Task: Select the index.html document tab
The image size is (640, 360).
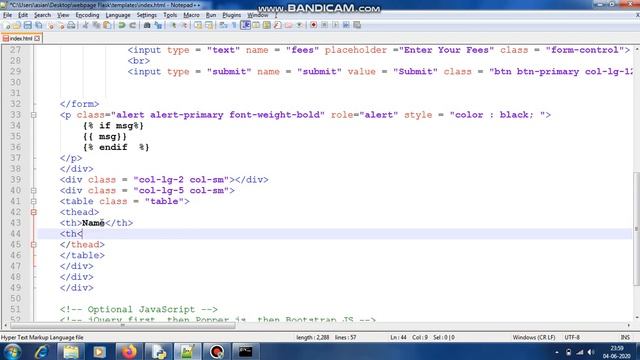Action: point(21,38)
